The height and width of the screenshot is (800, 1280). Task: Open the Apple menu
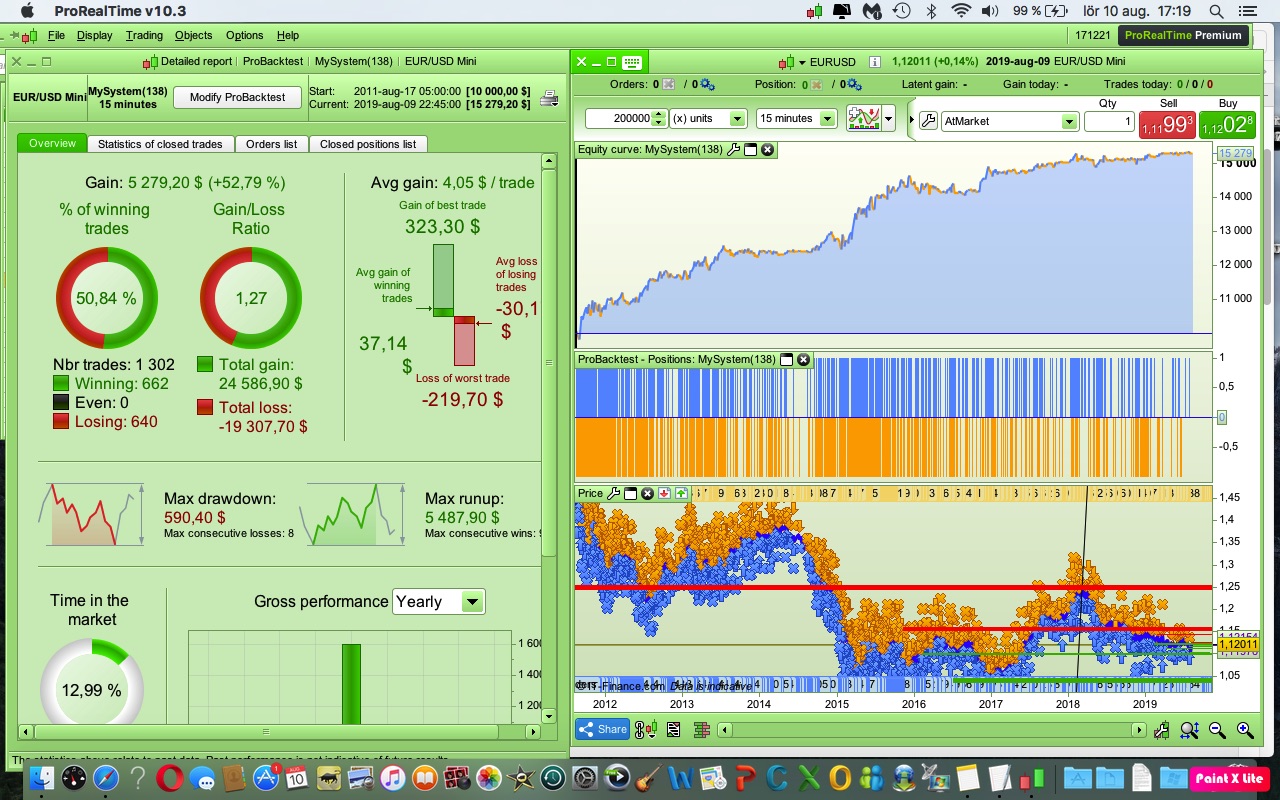tap(26, 11)
